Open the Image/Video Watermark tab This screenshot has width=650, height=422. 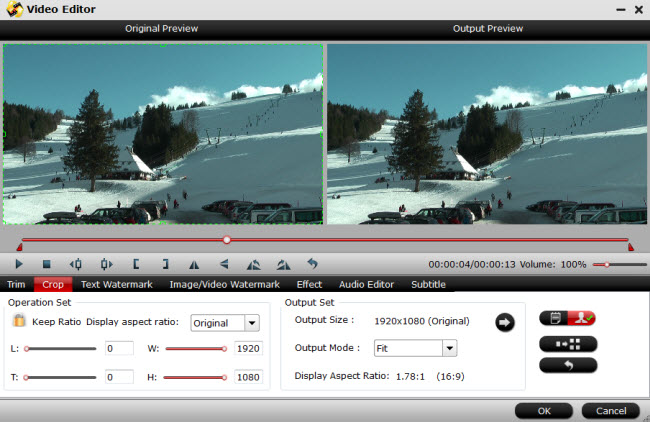[225, 284]
